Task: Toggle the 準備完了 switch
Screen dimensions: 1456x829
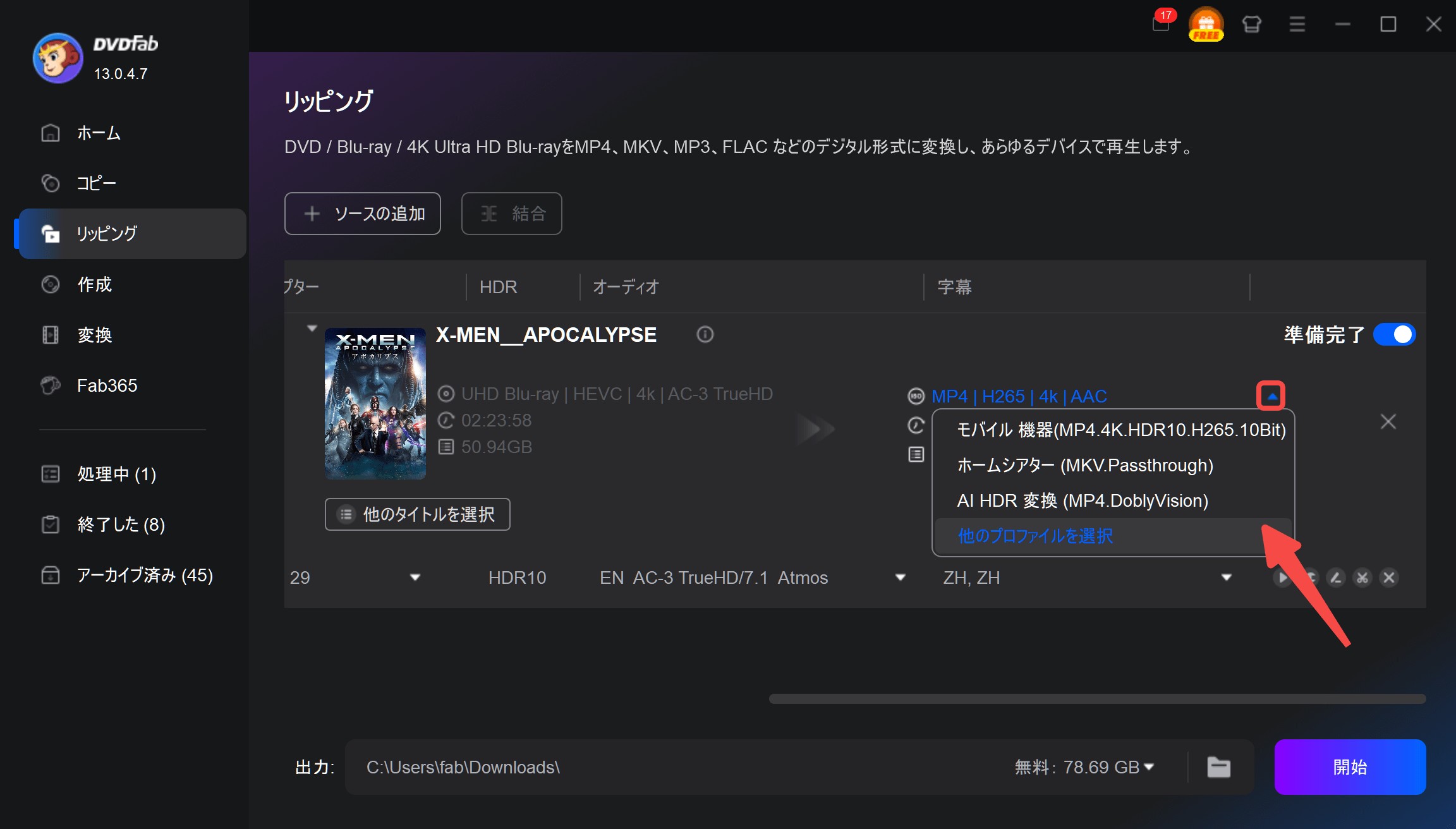Action: 1394,334
